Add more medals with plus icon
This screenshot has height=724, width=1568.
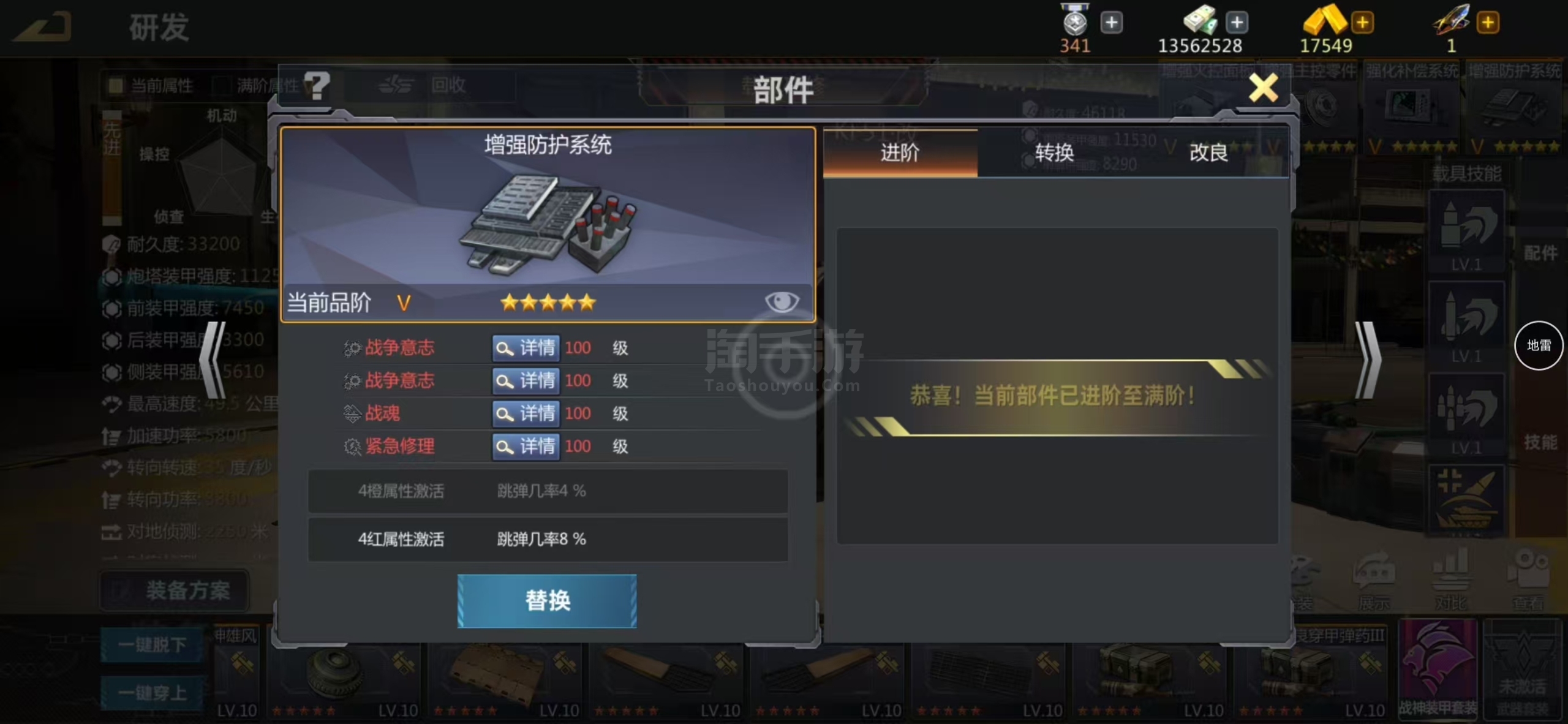[1111, 23]
